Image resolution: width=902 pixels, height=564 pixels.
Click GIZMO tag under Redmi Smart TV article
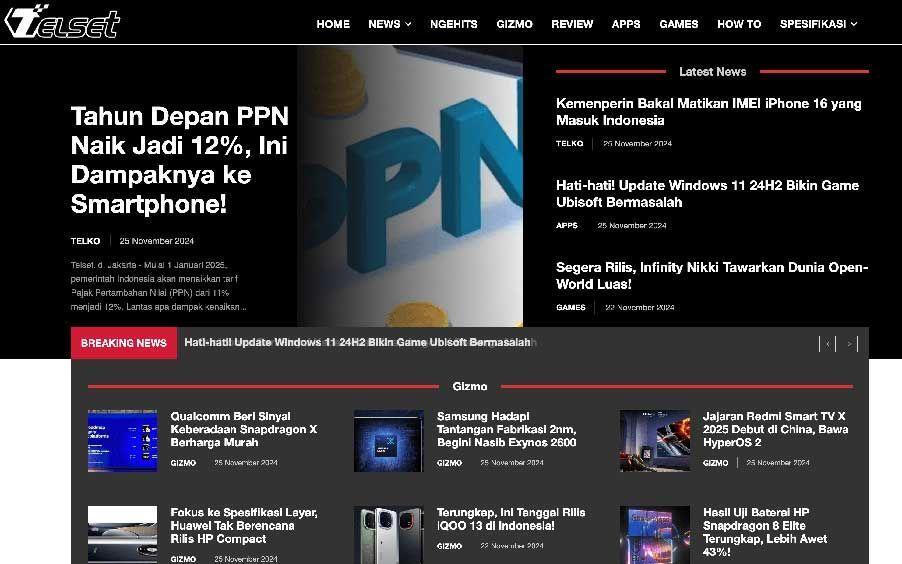pyautogui.click(x=716, y=463)
